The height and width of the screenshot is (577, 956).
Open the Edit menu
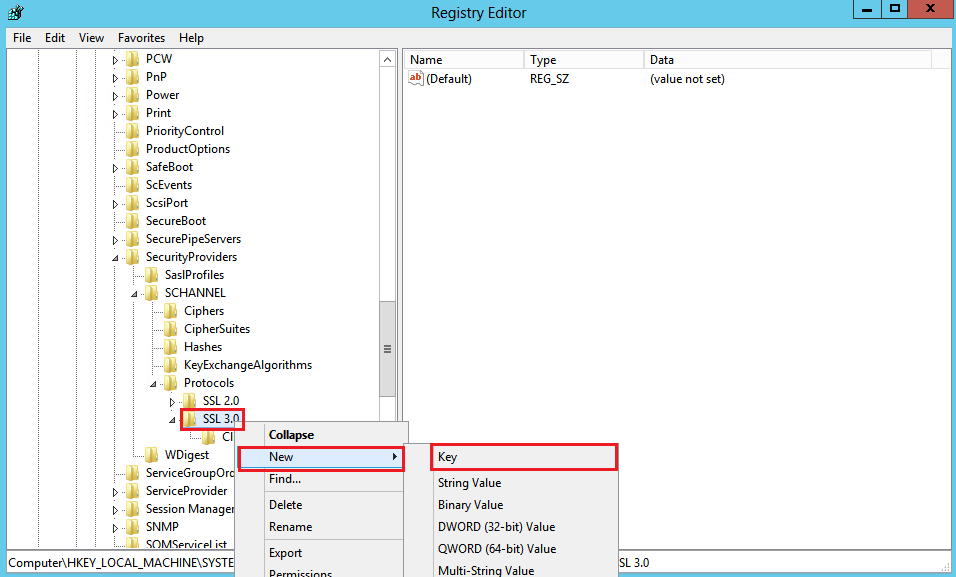click(x=55, y=38)
